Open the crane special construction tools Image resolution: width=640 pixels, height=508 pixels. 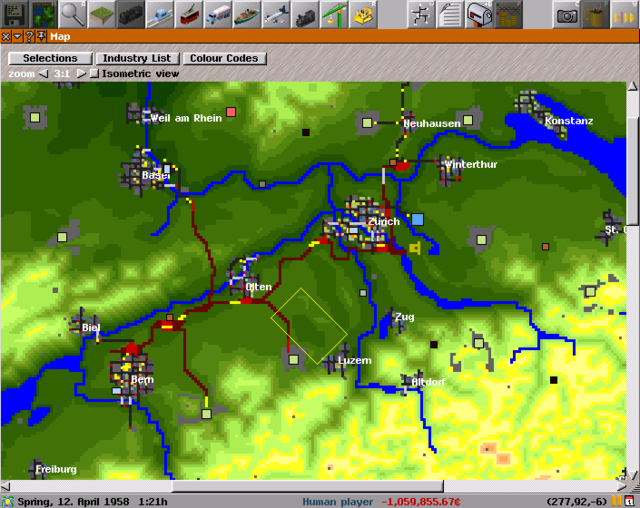pos(333,14)
